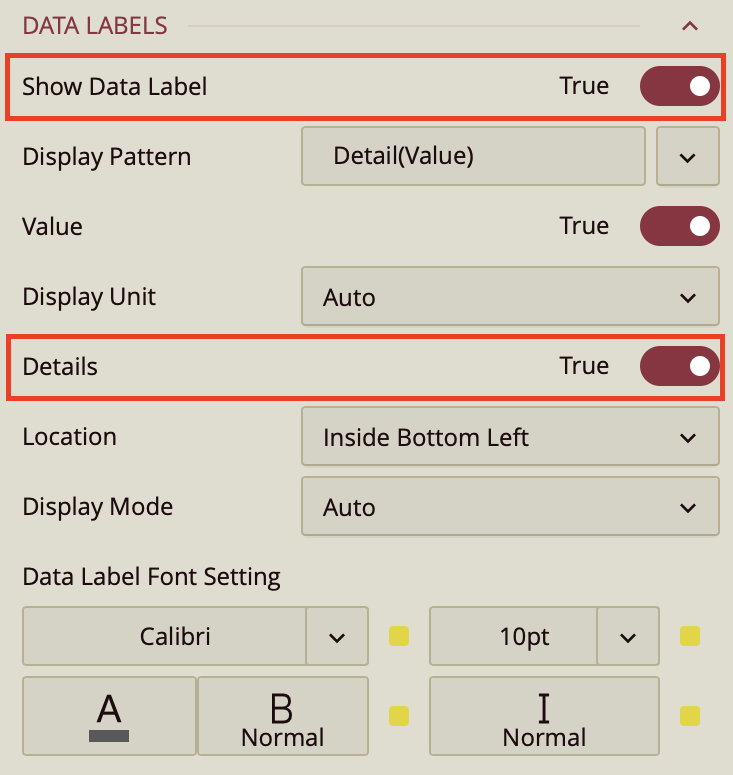Click the yellow square beside font family
The image size is (733, 775).
(x=399, y=637)
